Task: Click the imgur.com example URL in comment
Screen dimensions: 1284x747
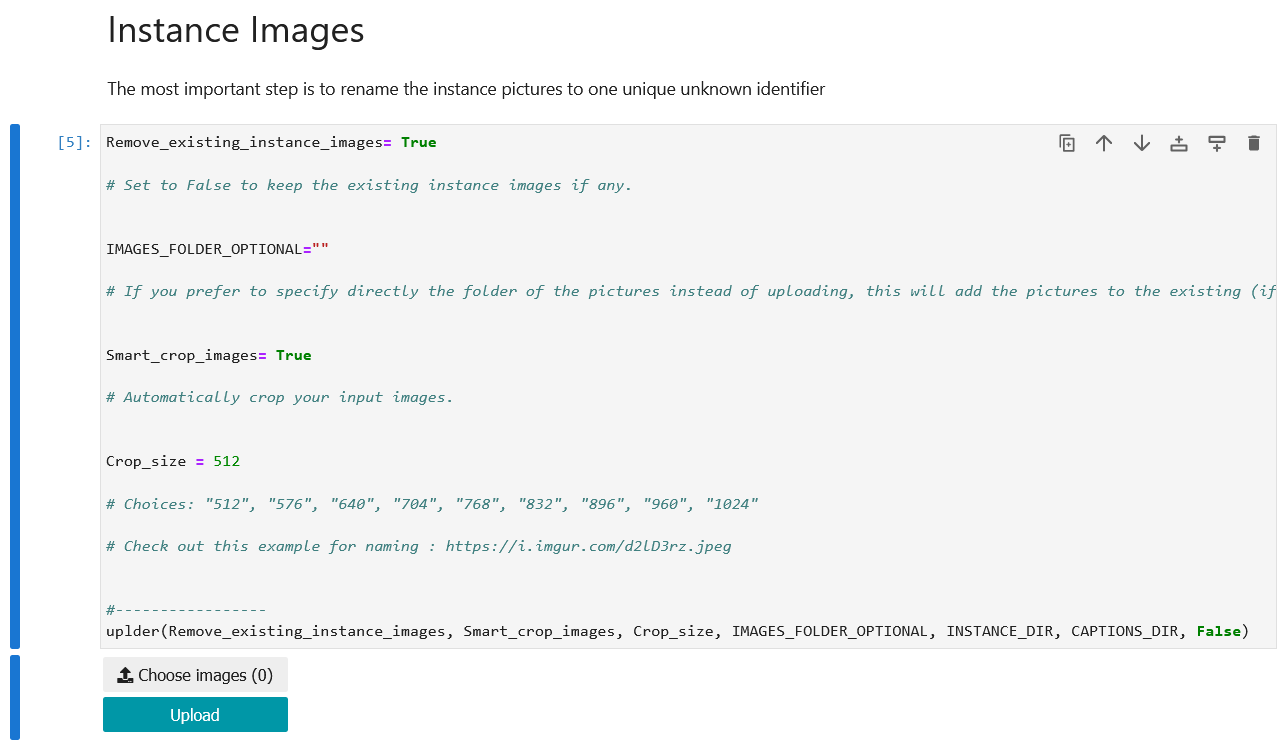Action: (x=588, y=547)
